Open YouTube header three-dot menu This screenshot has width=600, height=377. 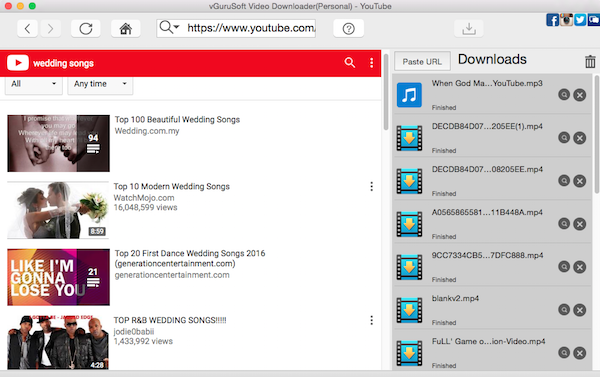(x=372, y=63)
